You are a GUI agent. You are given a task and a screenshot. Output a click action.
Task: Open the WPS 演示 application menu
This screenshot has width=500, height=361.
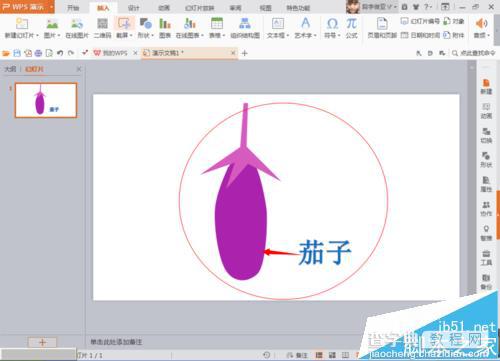click(27, 7)
